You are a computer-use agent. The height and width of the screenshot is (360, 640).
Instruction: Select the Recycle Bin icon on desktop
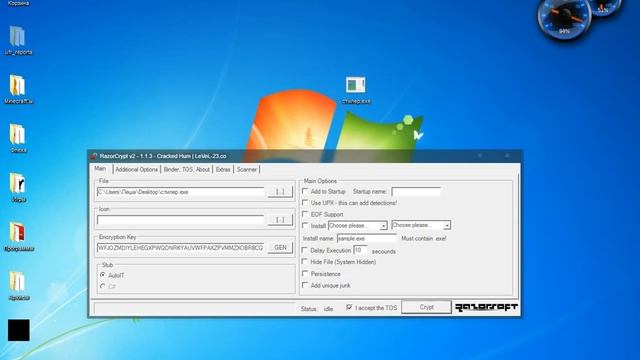click(18, 3)
